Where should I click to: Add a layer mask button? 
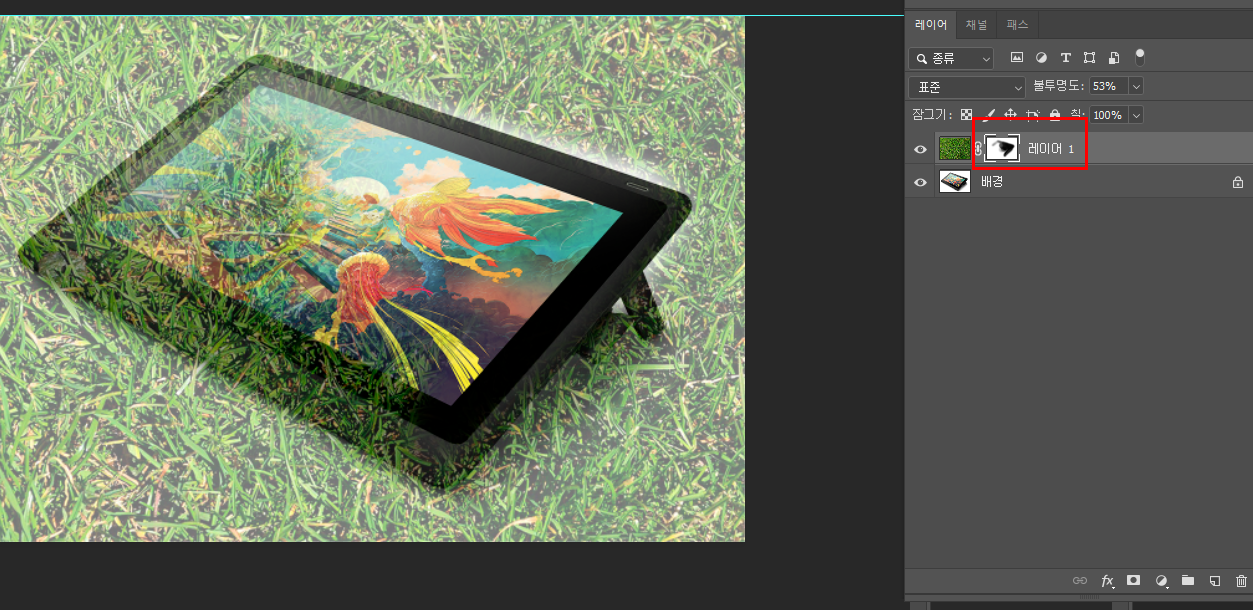[x=1133, y=580]
